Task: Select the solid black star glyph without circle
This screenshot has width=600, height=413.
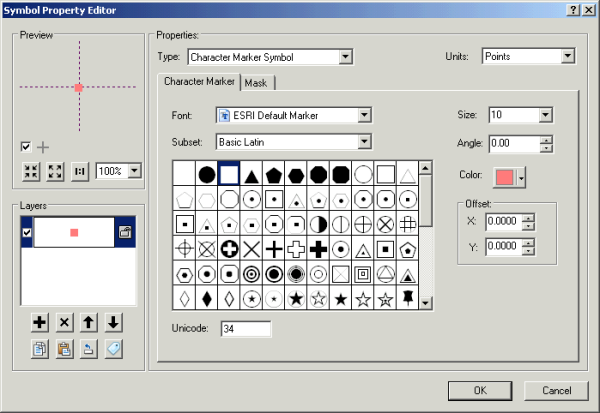Action: [341, 299]
